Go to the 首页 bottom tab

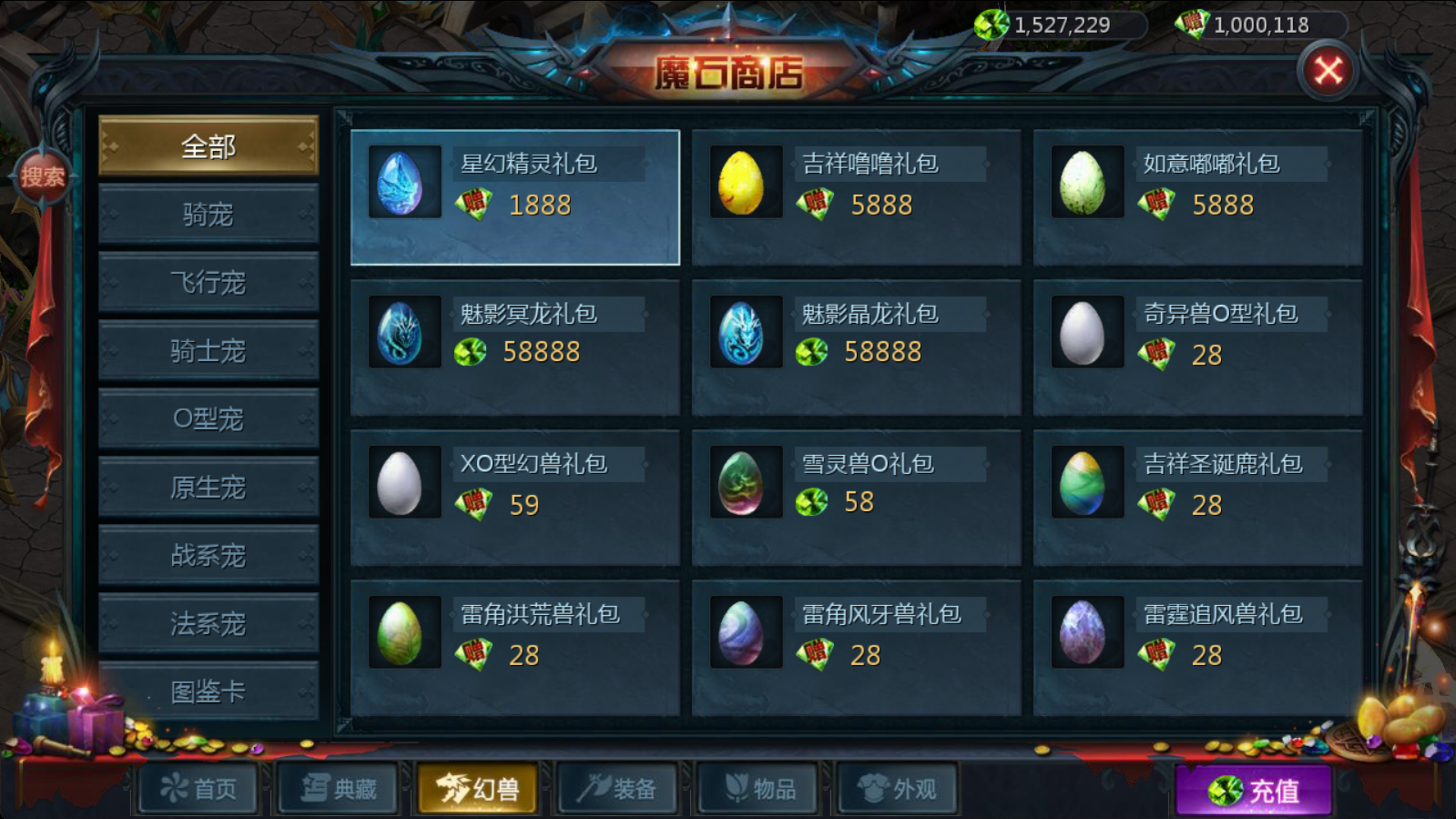pyautogui.click(x=199, y=789)
